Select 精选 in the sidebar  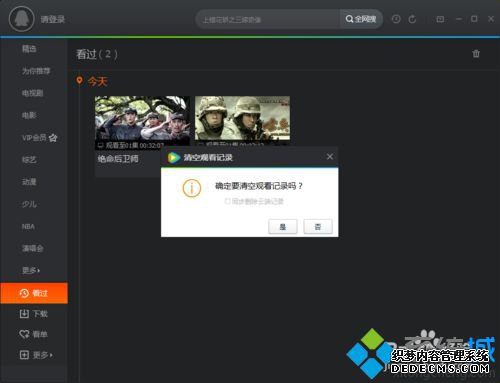pos(29,49)
